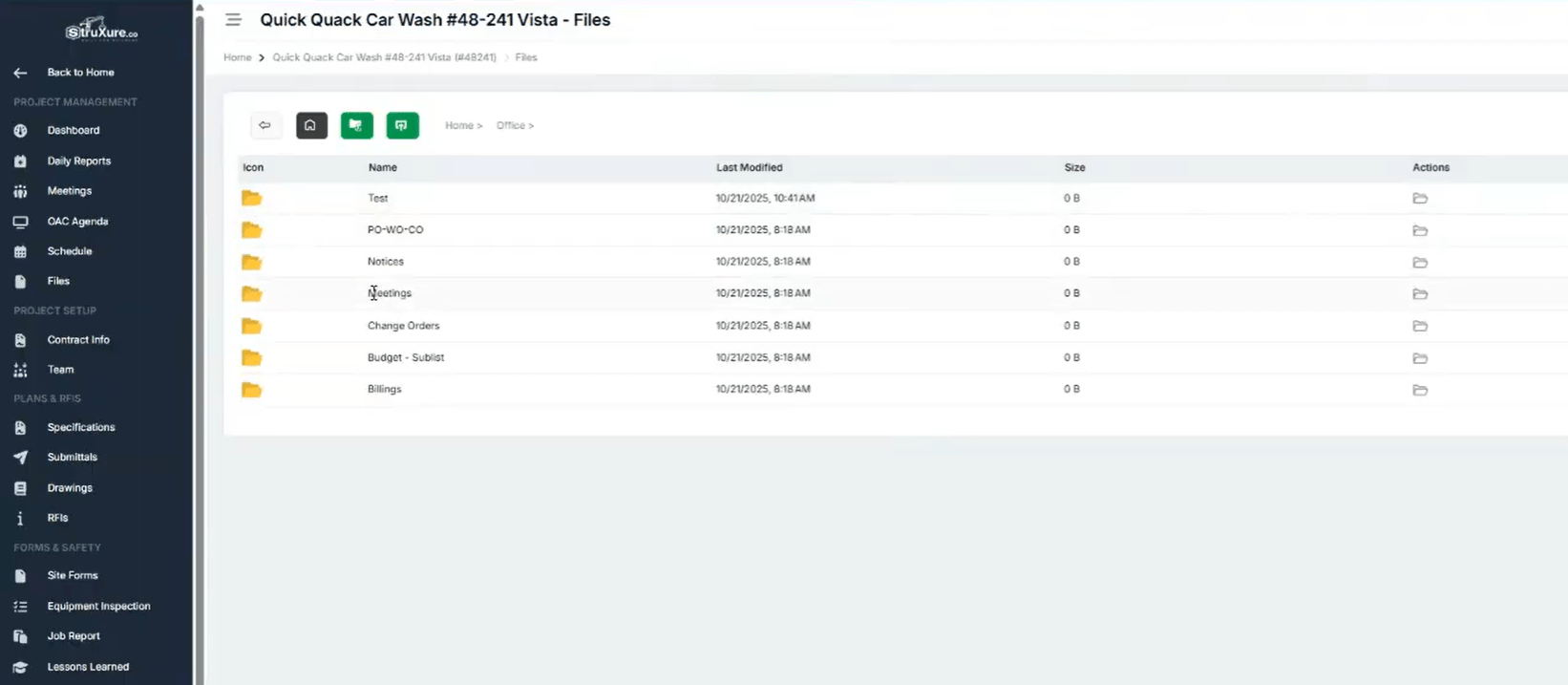
Task: Click the Last Modified column header
Action: 750,167
